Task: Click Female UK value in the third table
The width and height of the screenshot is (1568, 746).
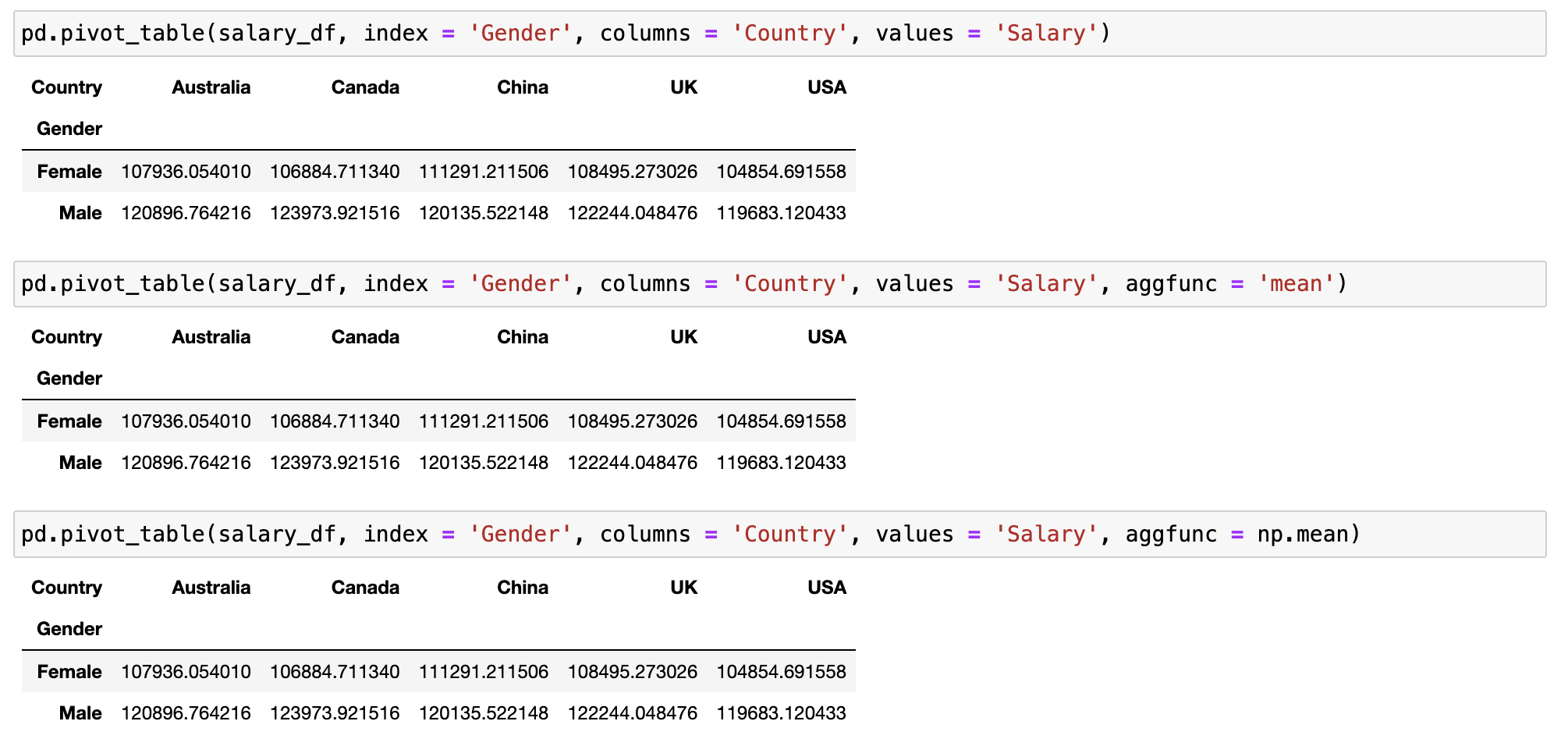Action: pyautogui.click(x=633, y=672)
